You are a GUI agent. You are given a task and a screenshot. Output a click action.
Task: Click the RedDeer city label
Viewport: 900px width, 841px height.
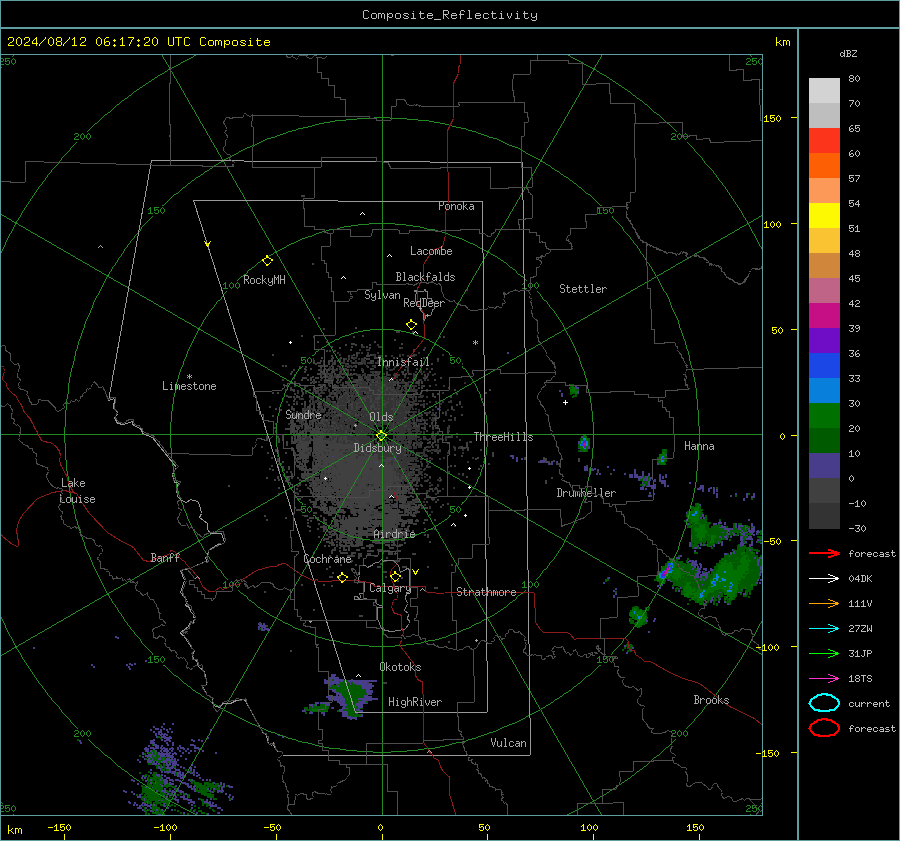[x=424, y=303]
